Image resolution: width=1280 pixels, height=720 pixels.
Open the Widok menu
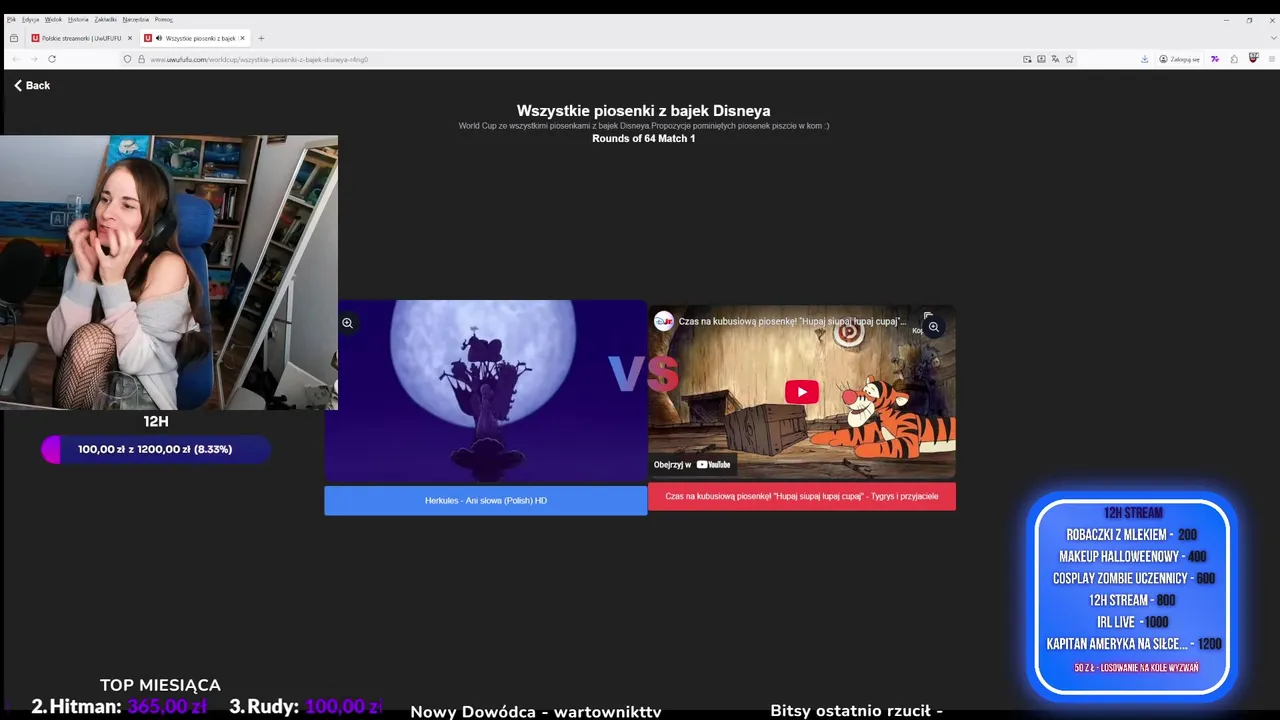click(53, 19)
